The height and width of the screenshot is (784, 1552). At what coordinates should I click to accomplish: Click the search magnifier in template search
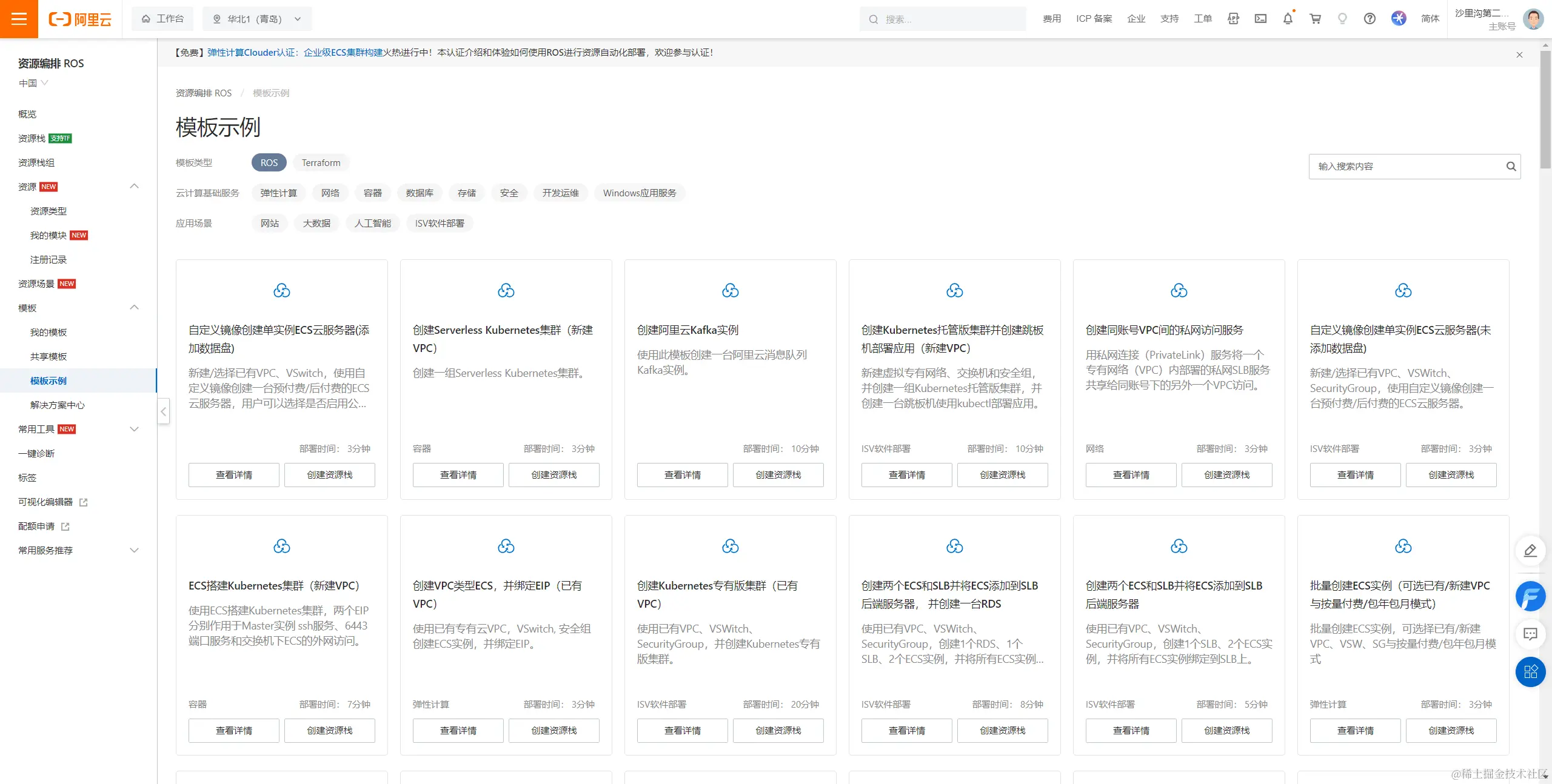pyautogui.click(x=1511, y=167)
